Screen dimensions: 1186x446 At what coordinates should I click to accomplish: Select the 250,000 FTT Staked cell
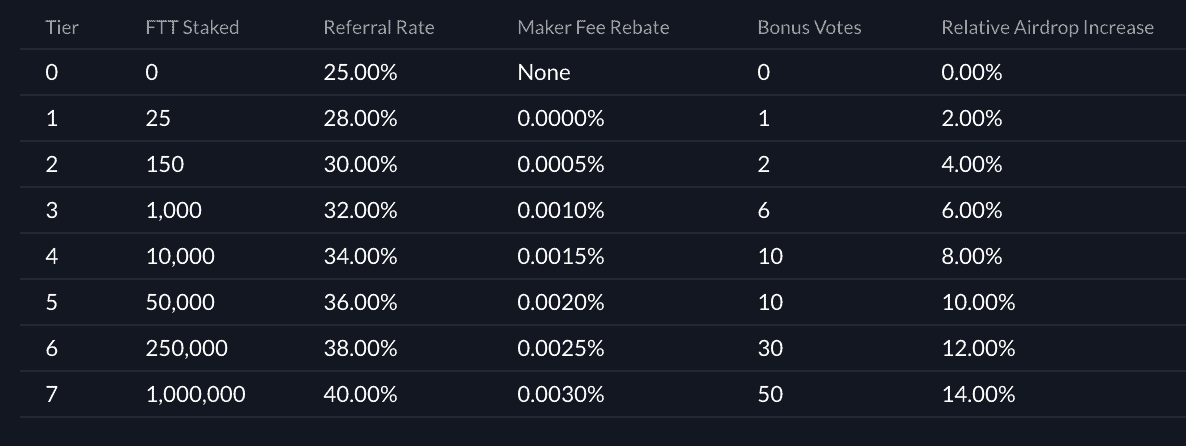(x=186, y=348)
